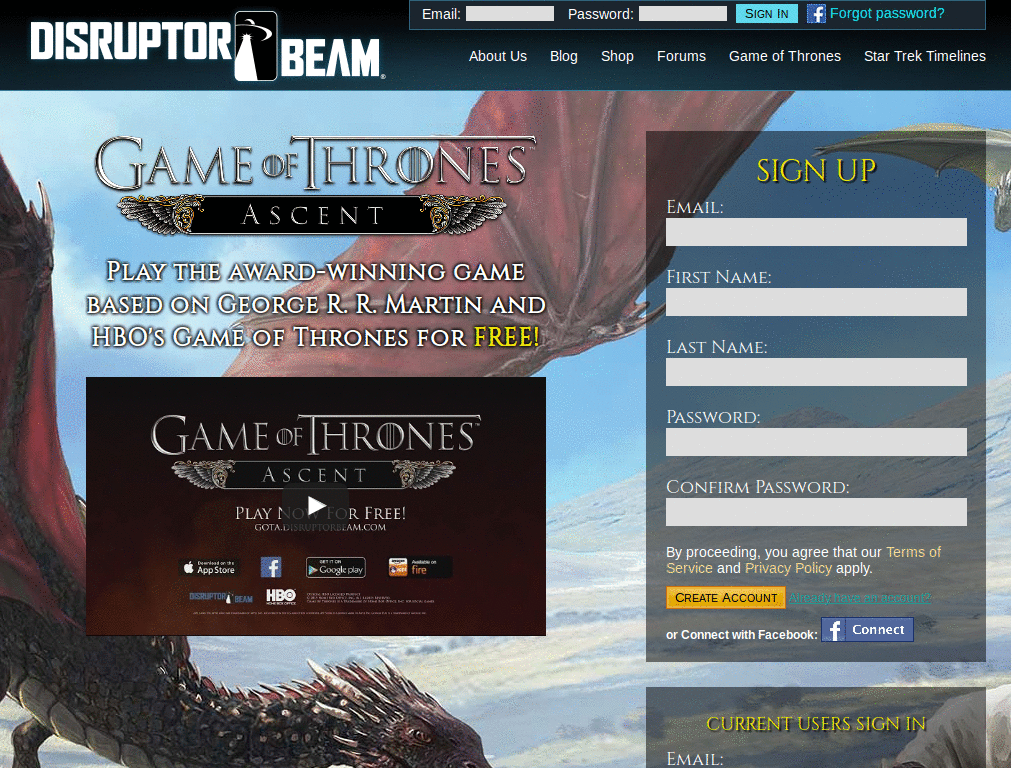Open the Privacy Policy link
Screen dimensions: 1024x768
tap(788, 568)
